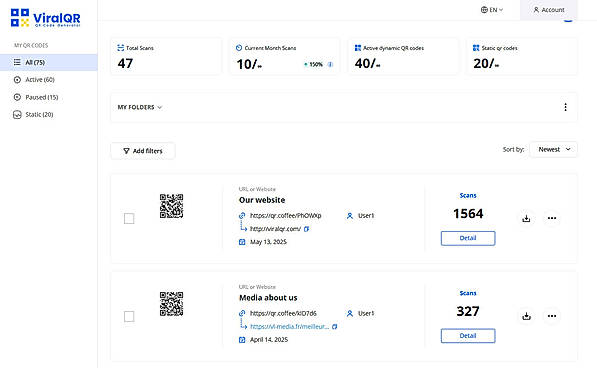Click the info icon next to 150%

(x=330, y=64)
